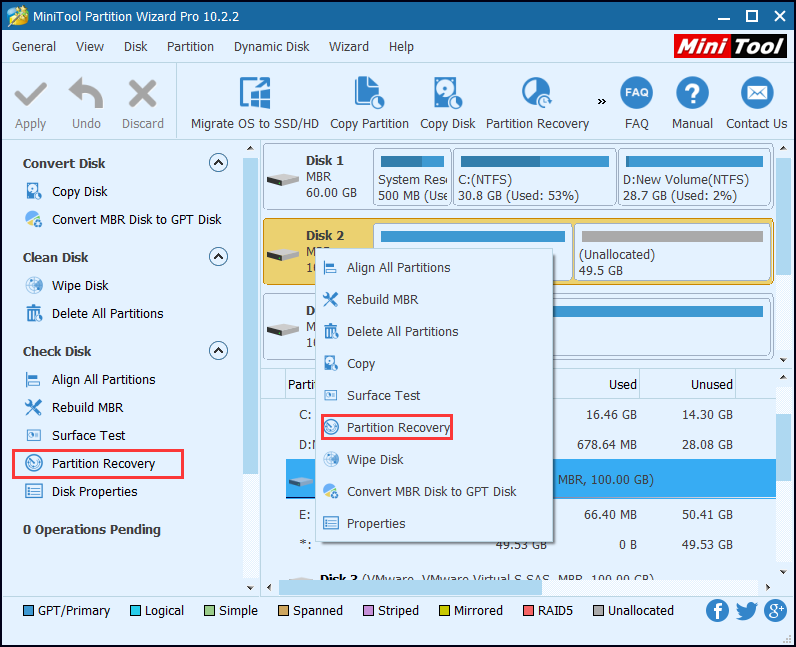The height and width of the screenshot is (647, 796).
Task: Click the horizontal scrollbar of partition list
Action: tap(410, 588)
